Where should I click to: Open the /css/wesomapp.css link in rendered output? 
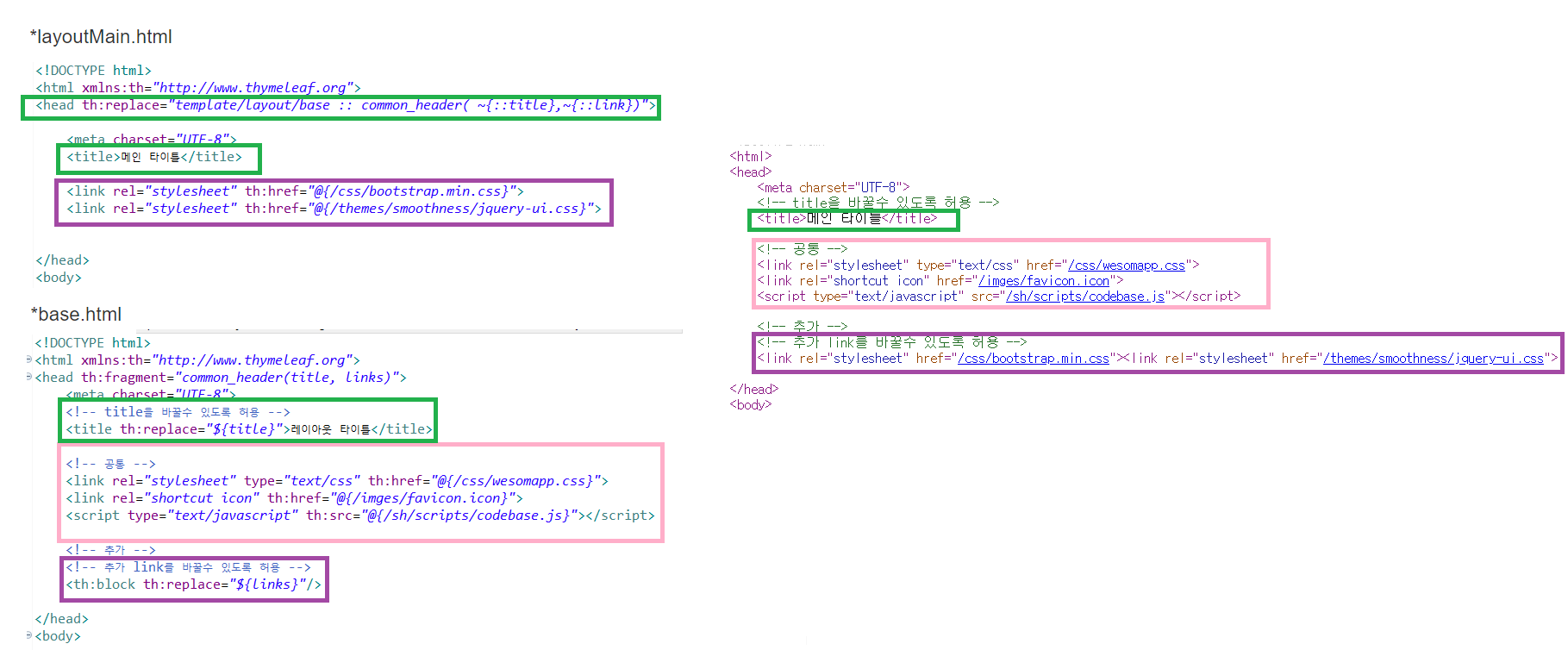point(1127,266)
